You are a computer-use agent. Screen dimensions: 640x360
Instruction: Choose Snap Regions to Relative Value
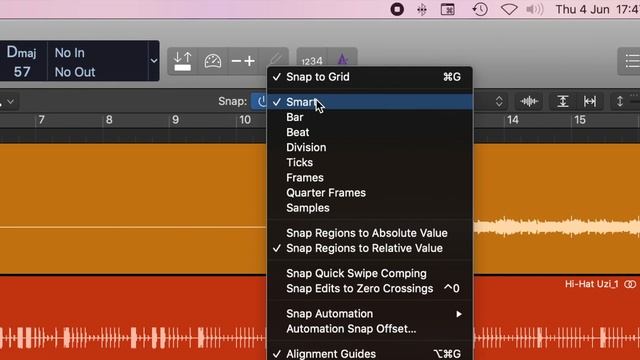point(370,248)
